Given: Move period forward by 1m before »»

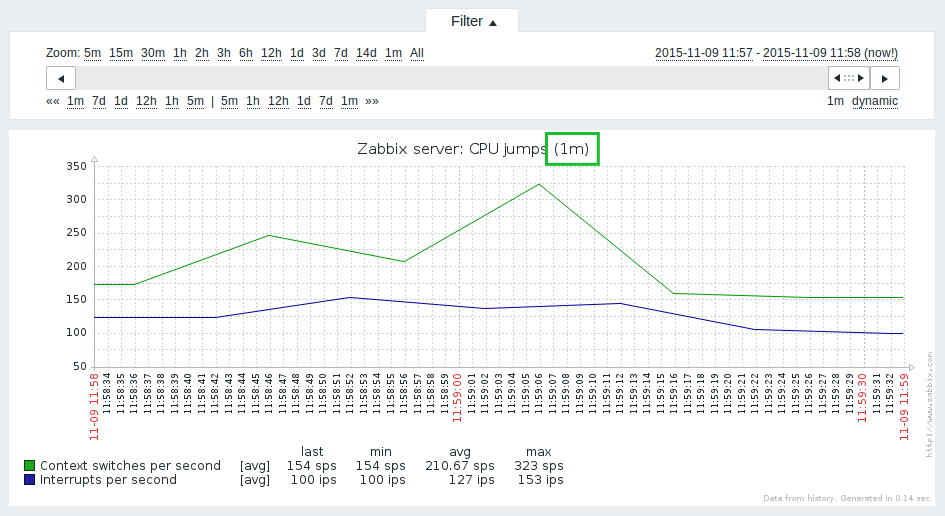Looking at the screenshot, I should click(350, 101).
